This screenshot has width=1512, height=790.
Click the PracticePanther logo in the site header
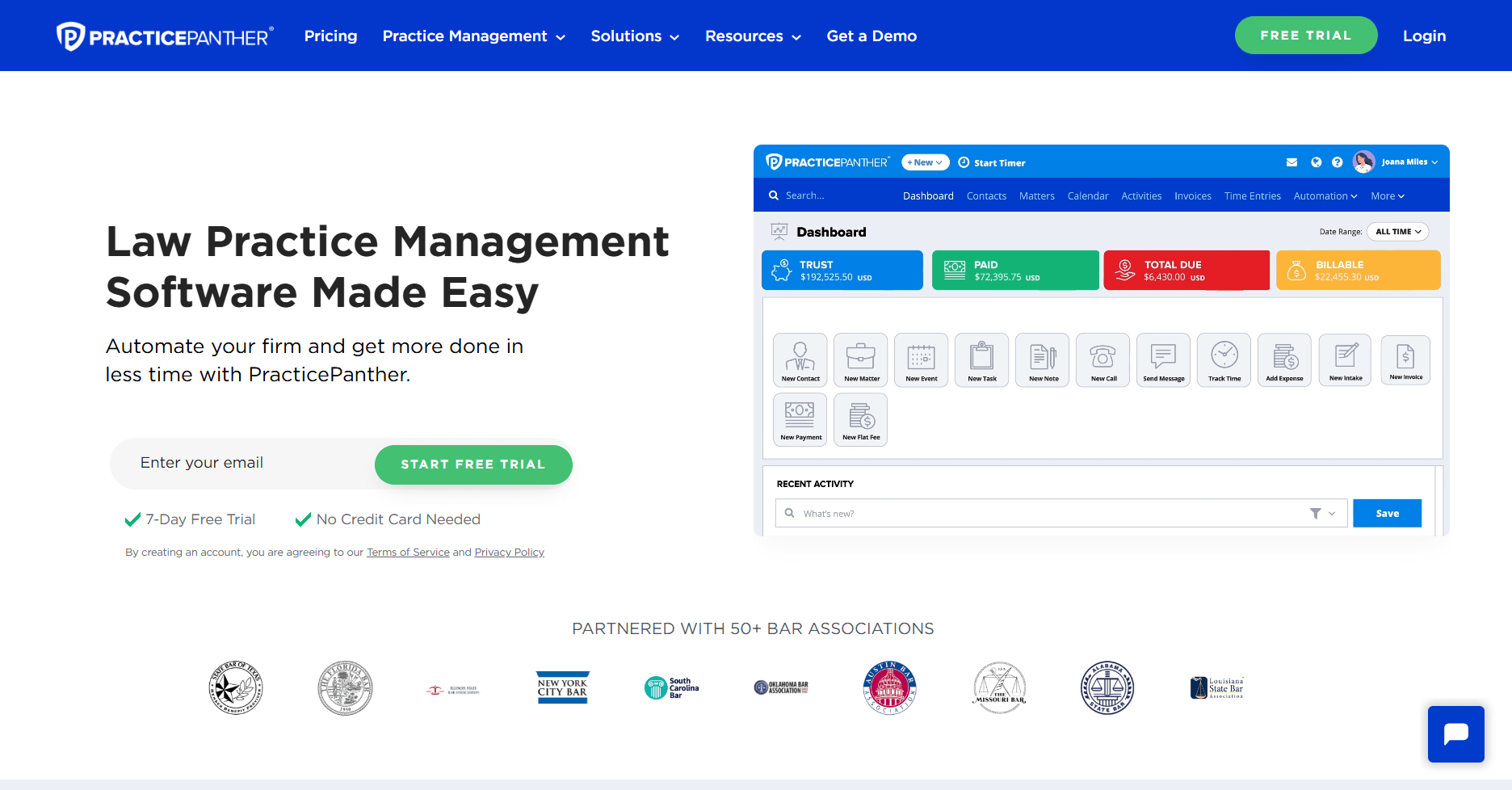point(165,36)
